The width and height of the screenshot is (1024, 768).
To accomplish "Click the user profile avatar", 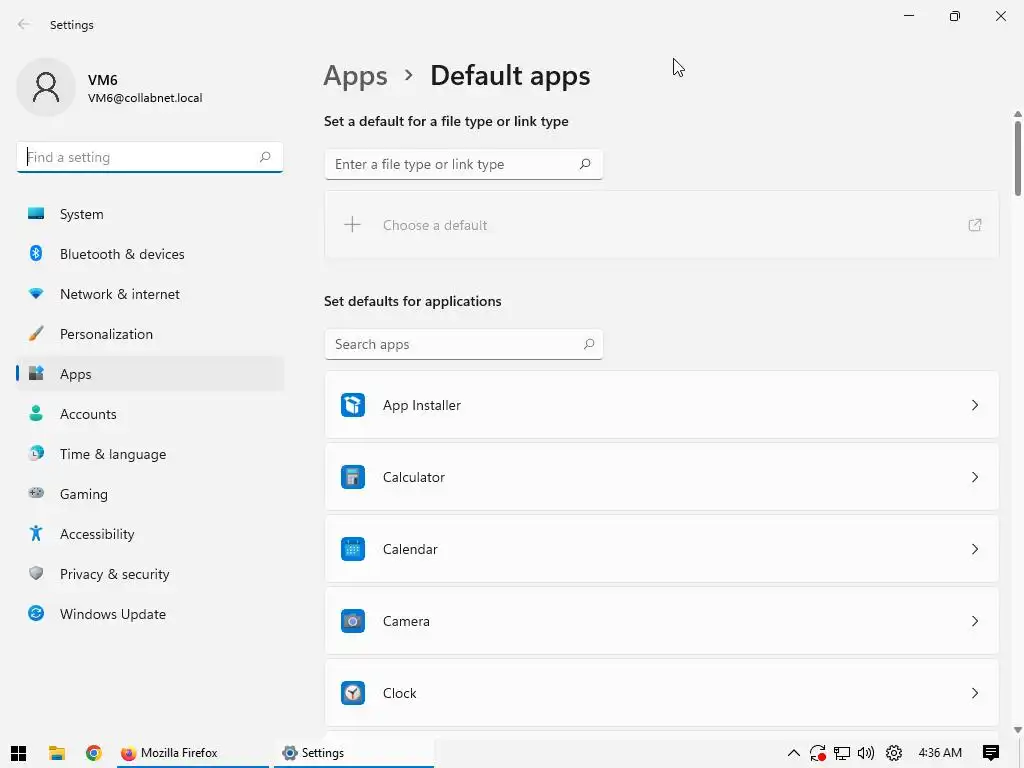I will coord(46,88).
